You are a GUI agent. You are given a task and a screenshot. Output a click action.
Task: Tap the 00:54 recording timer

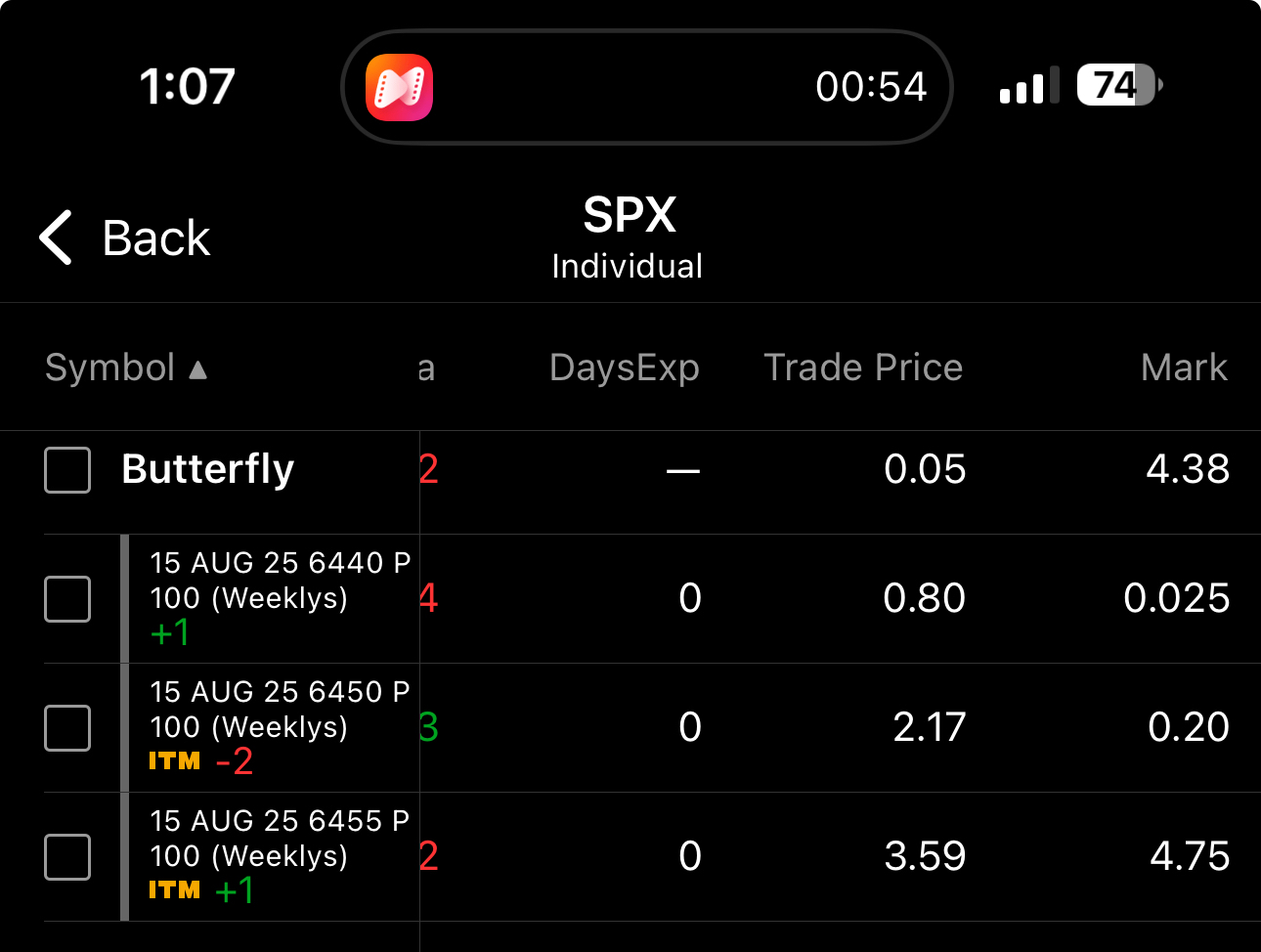click(871, 87)
